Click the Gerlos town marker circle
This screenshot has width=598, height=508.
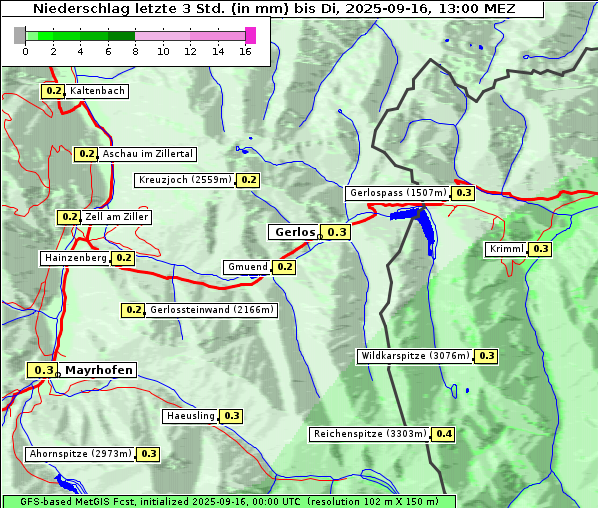pos(320,237)
